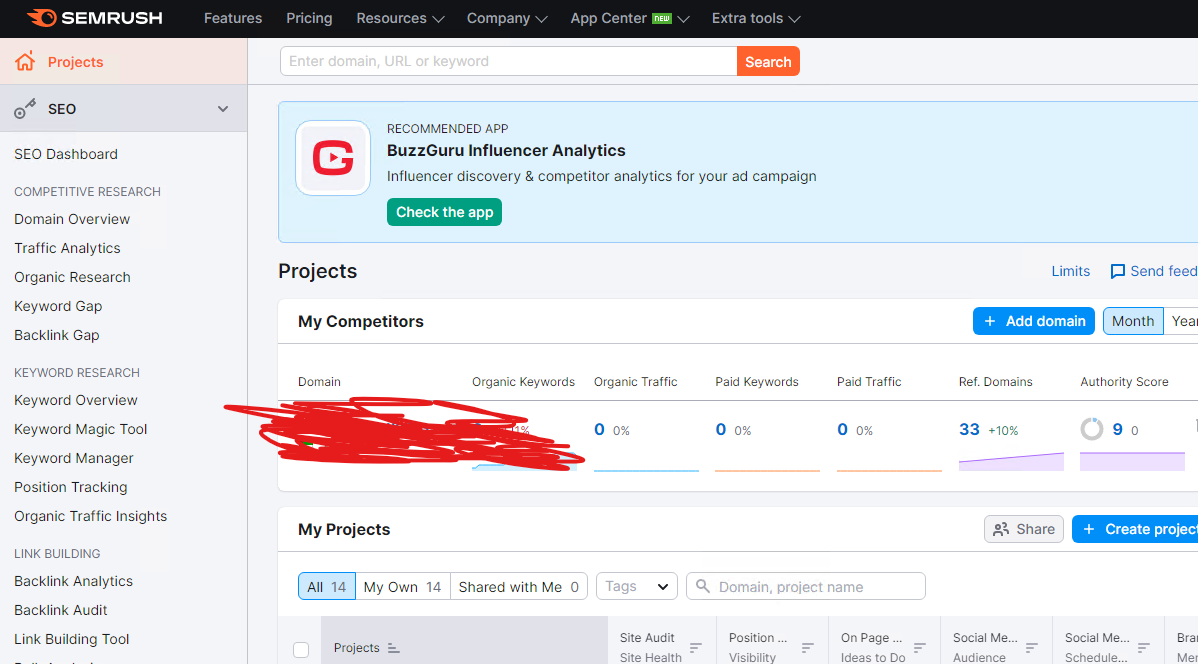
Task: Focus the Domain, project name search field
Action: (x=806, y=586)
